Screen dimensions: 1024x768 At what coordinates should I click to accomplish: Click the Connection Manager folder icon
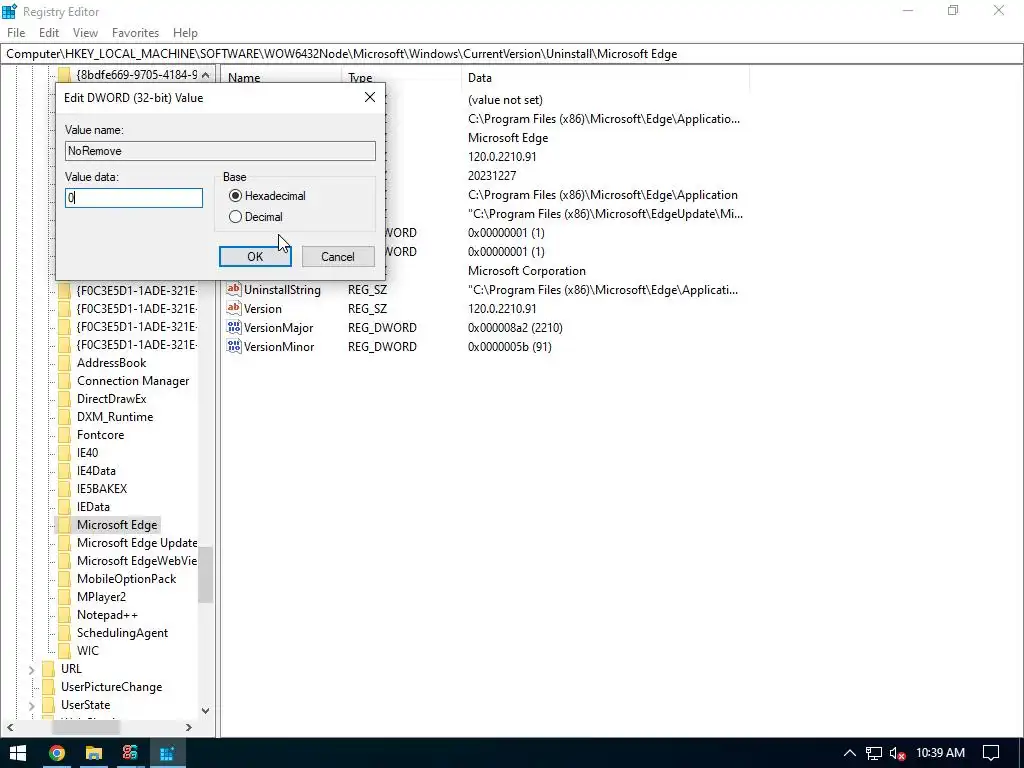coord(64,381)
